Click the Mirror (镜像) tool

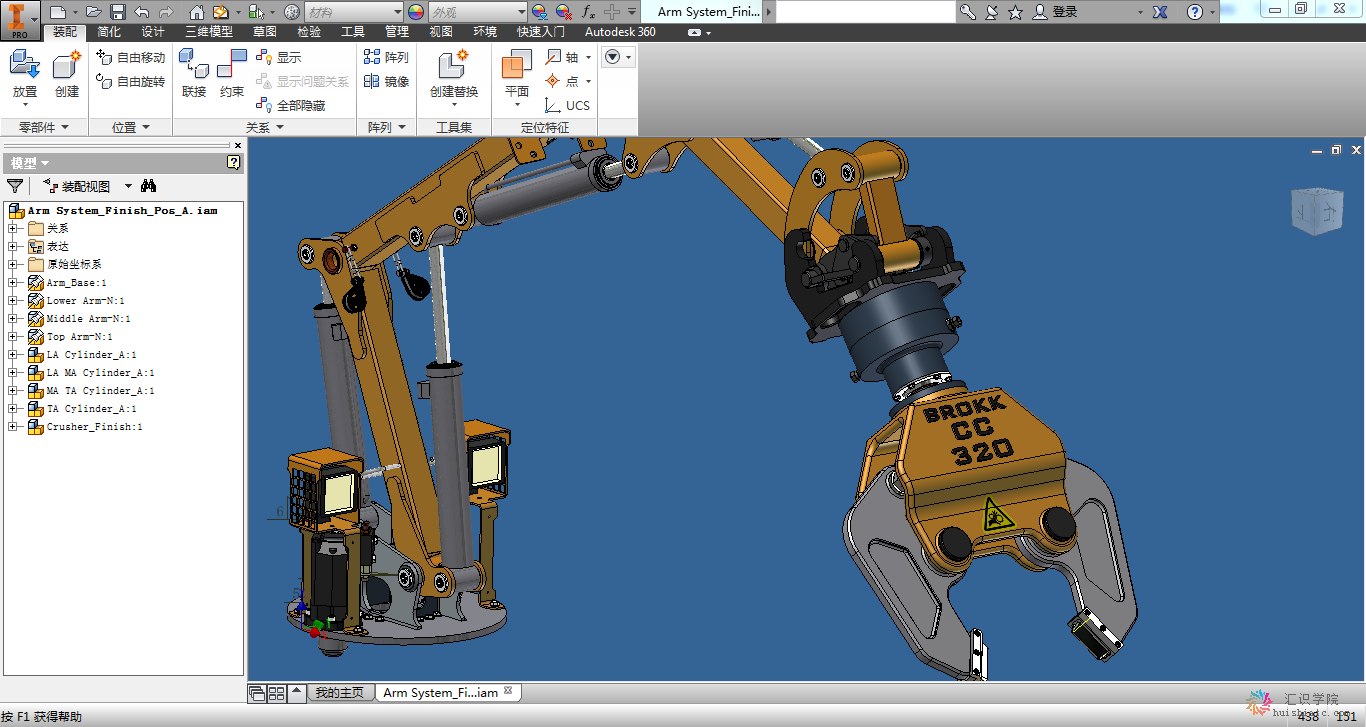coord(386,81)
